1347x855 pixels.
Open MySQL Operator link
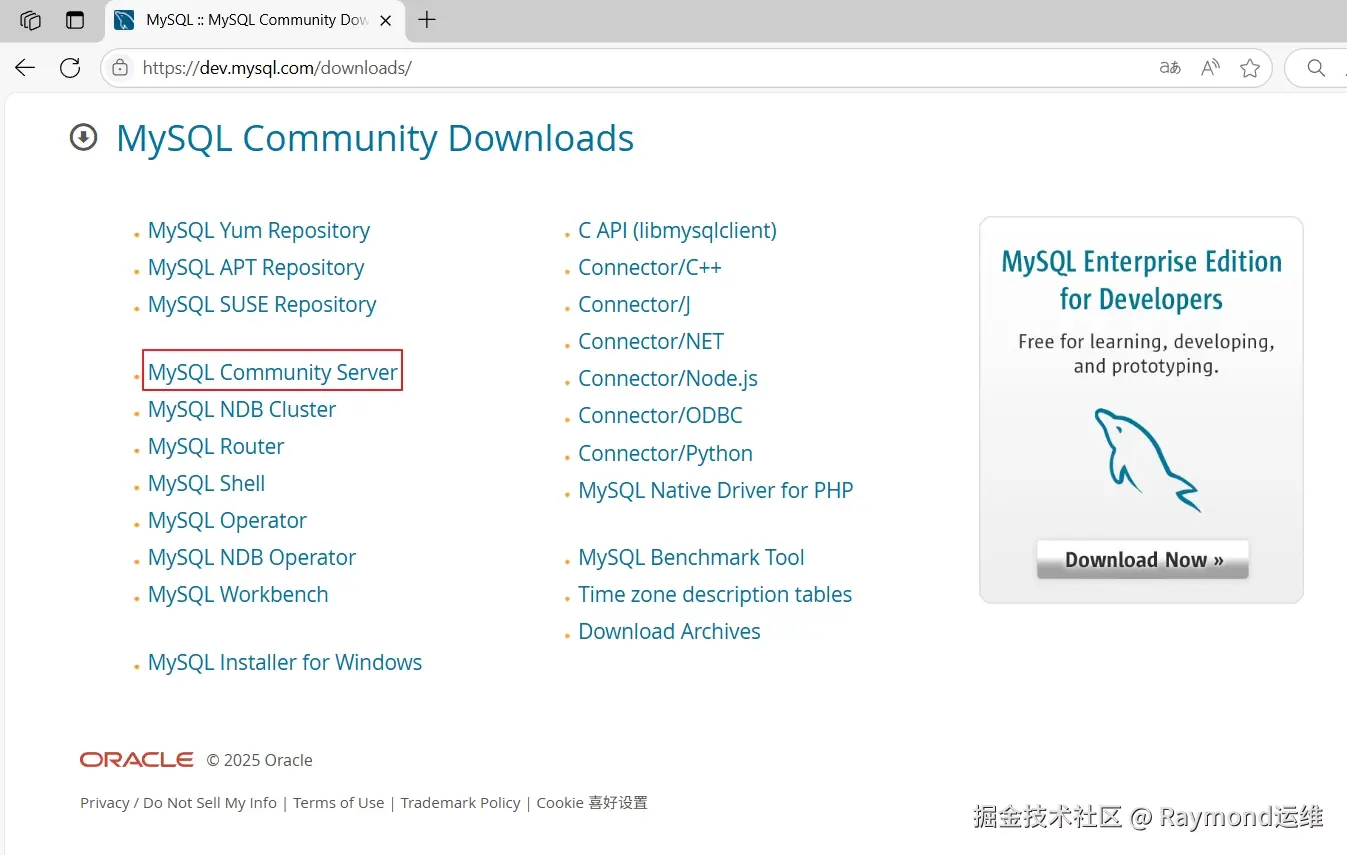227,521
